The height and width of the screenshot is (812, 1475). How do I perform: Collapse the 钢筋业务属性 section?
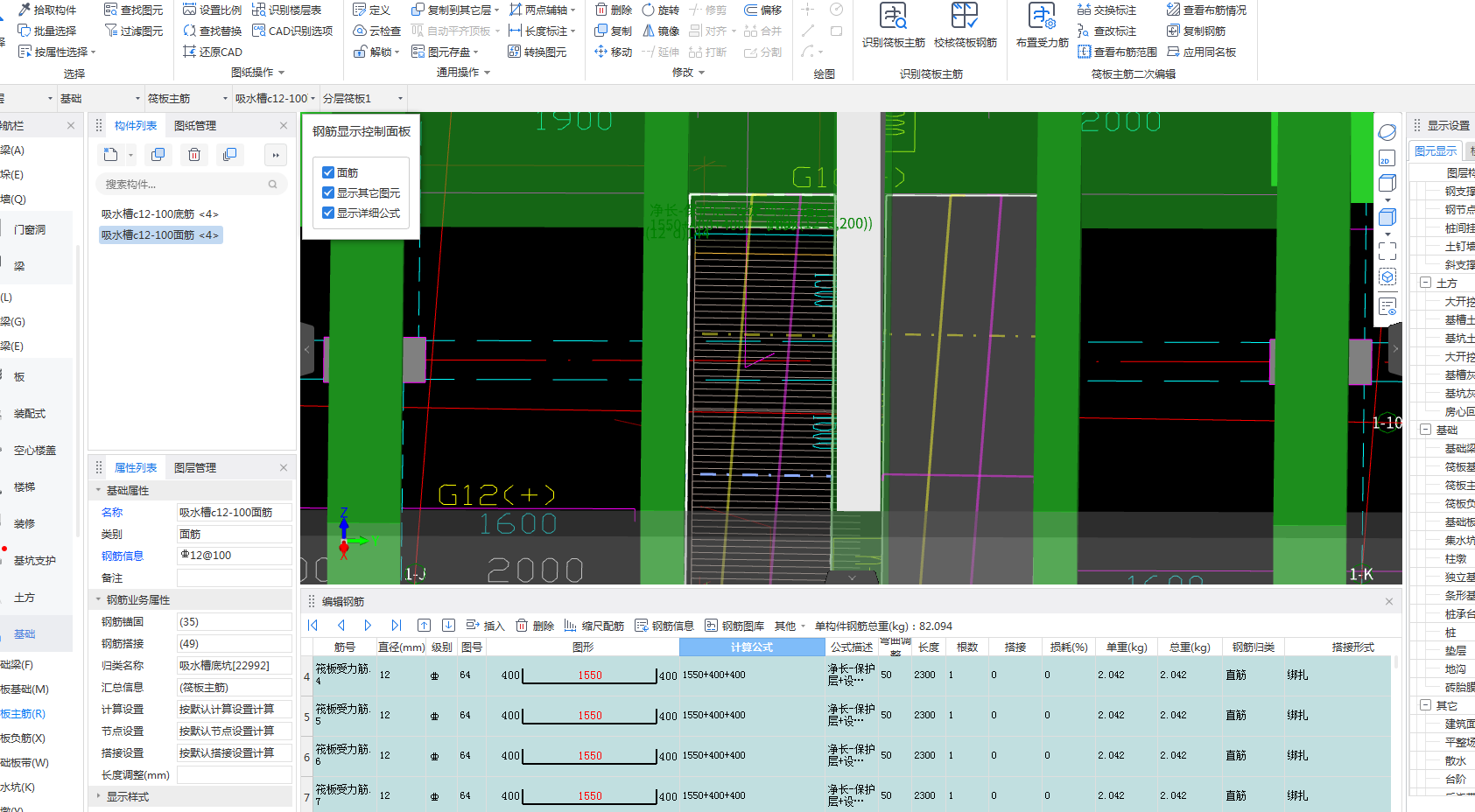[x=98, y=599]
